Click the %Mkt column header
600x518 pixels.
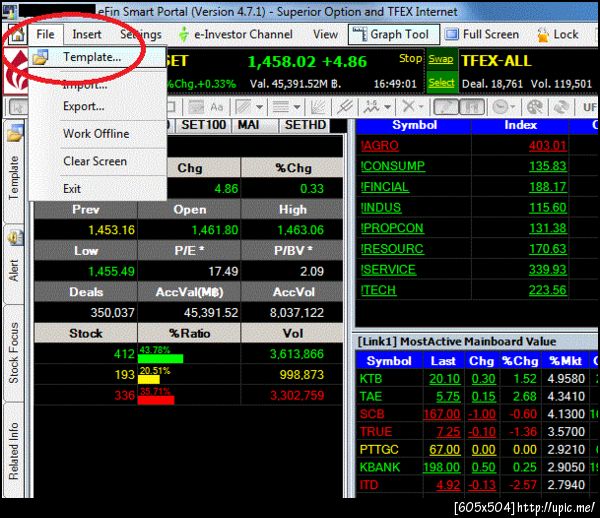point(565,361)
